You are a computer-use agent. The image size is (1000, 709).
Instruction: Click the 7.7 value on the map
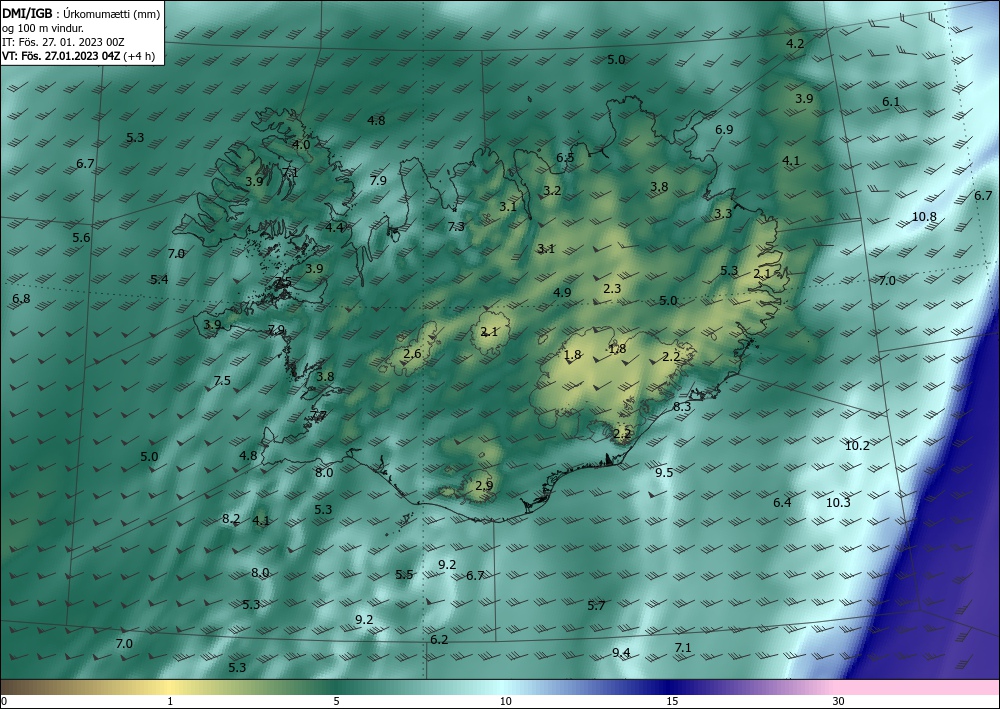click(319, 416)
